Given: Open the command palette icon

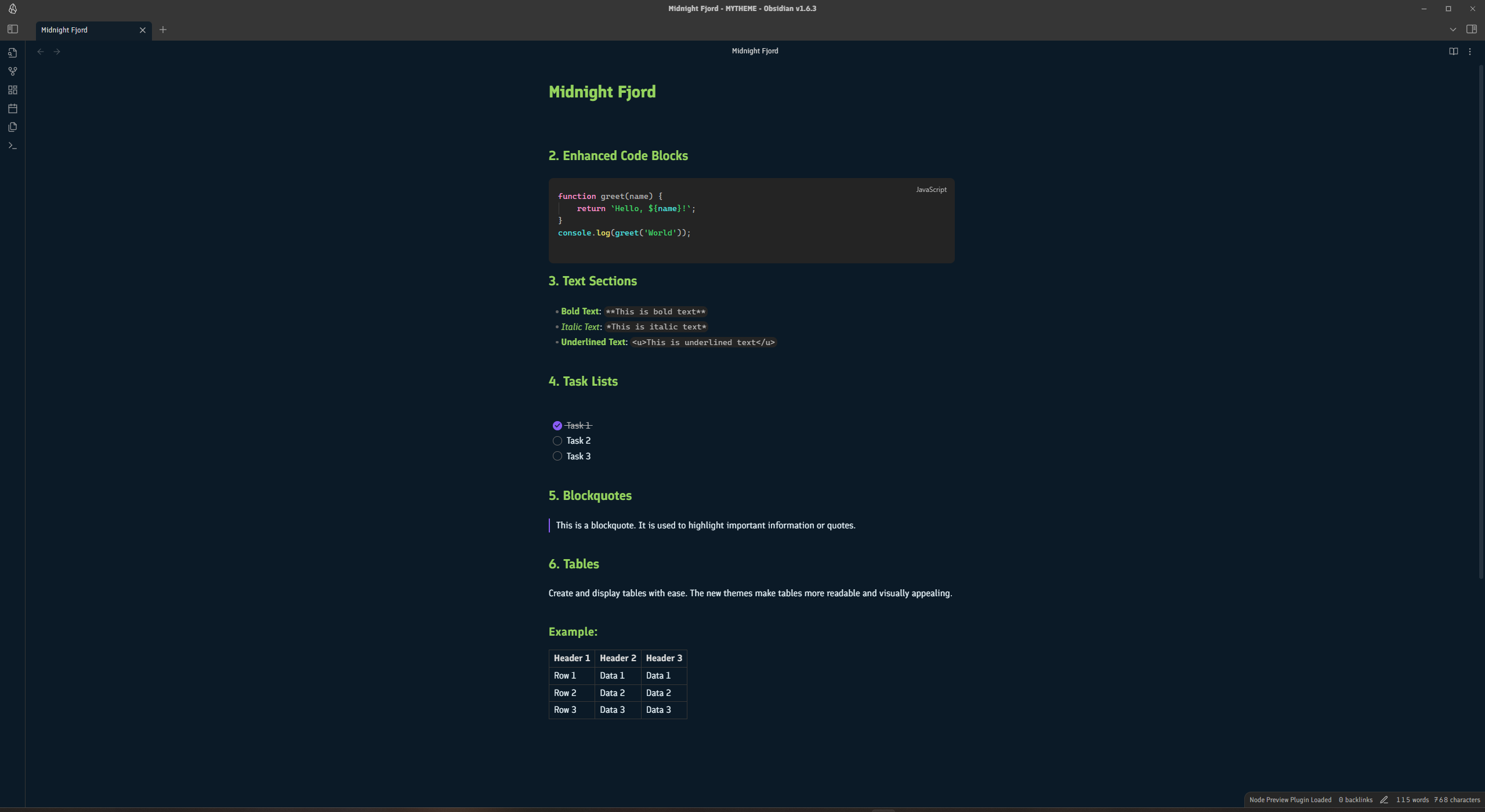Looking at the screenshot, I should click(x=13, y=146).
